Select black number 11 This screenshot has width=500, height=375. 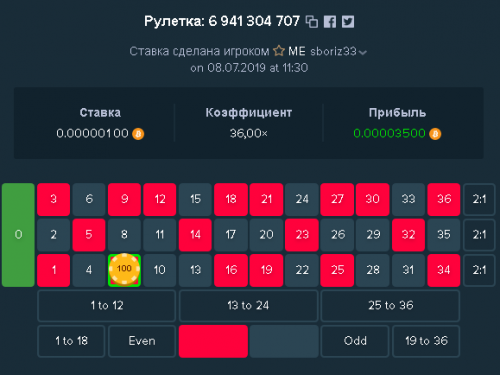[x=160, y=235]
